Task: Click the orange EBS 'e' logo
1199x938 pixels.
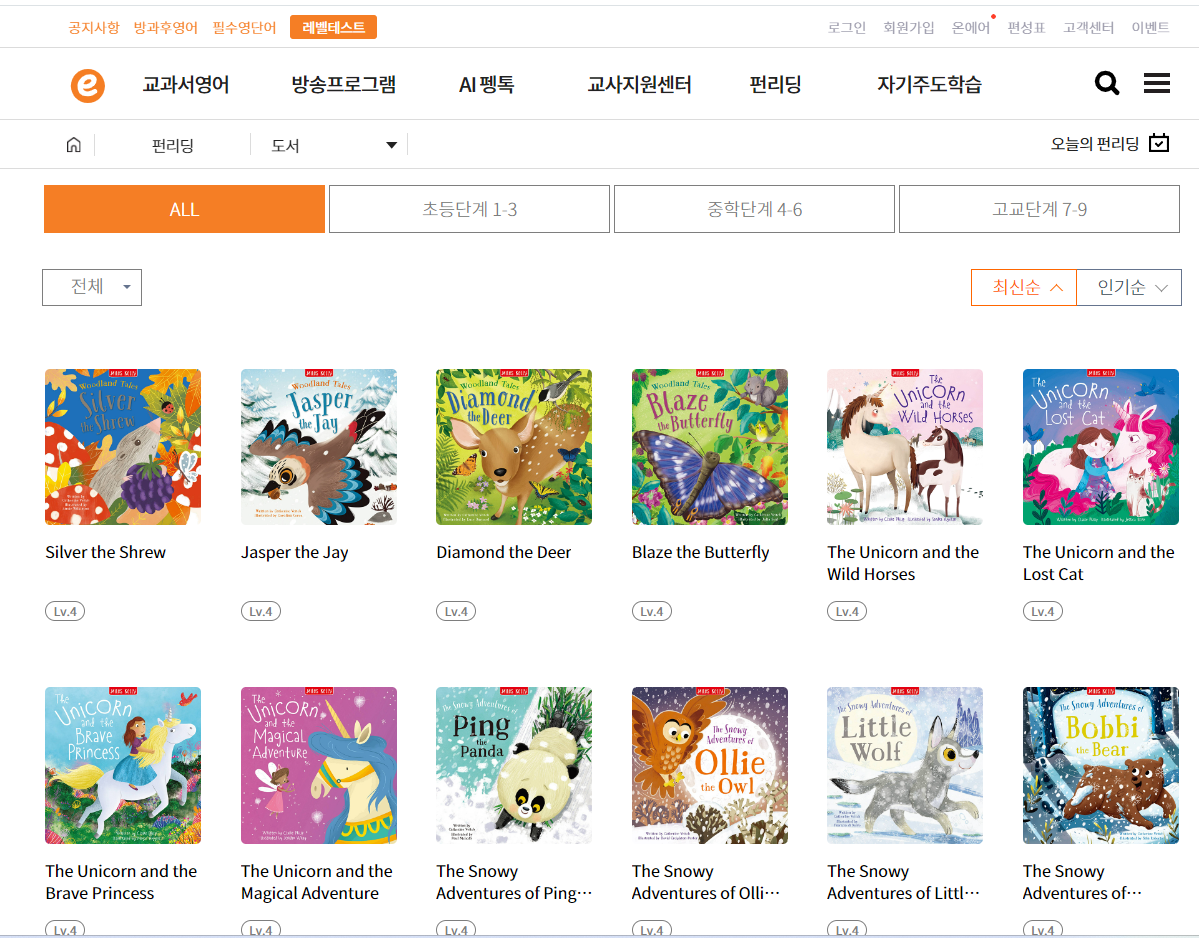Action: point(88,85)
